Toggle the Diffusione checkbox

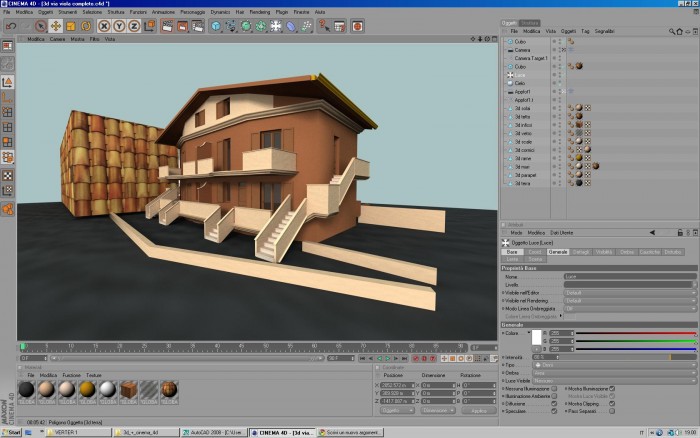[554, 404]
